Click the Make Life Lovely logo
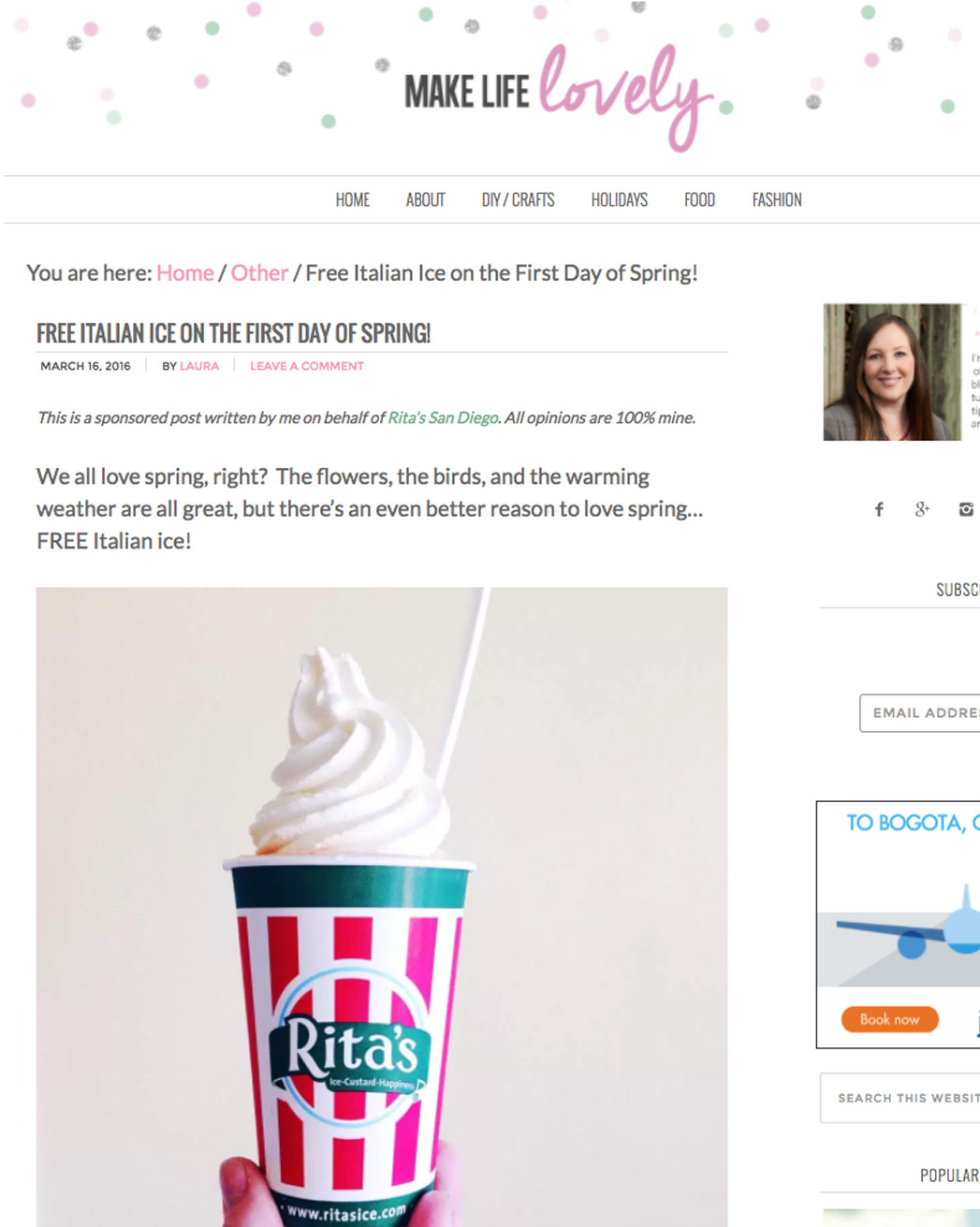The height and width of the screenshot is (1227, 980). [x=559, y=95]
